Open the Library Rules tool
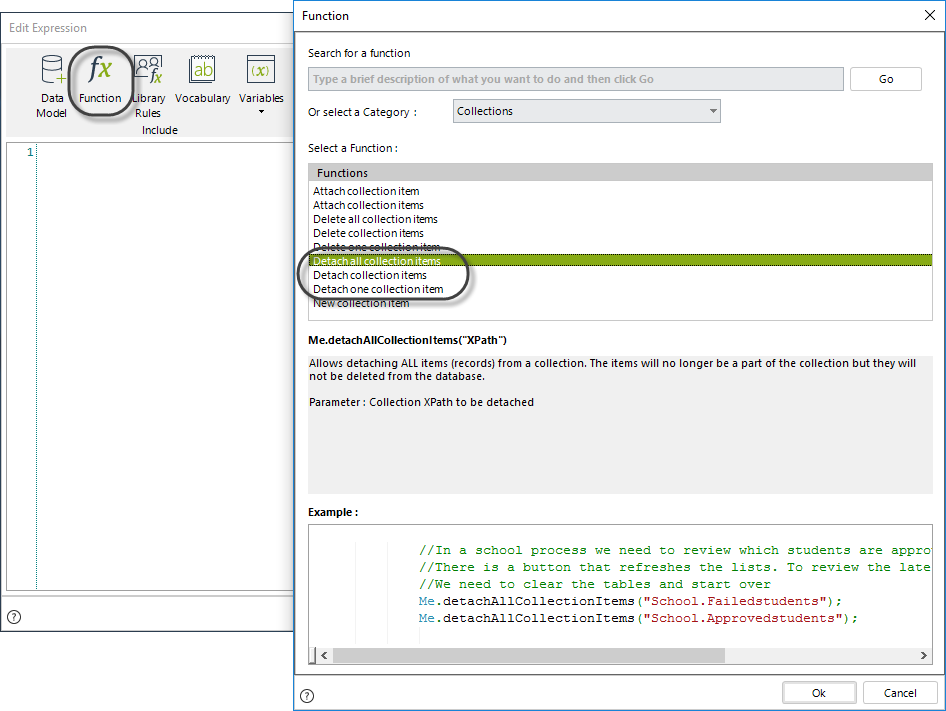946x711 pixels. [x=148, y=70]
